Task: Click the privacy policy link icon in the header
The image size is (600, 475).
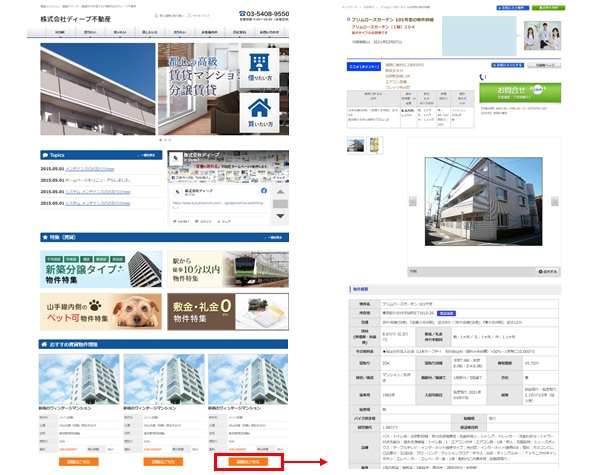Action: (x=156, y=16)
